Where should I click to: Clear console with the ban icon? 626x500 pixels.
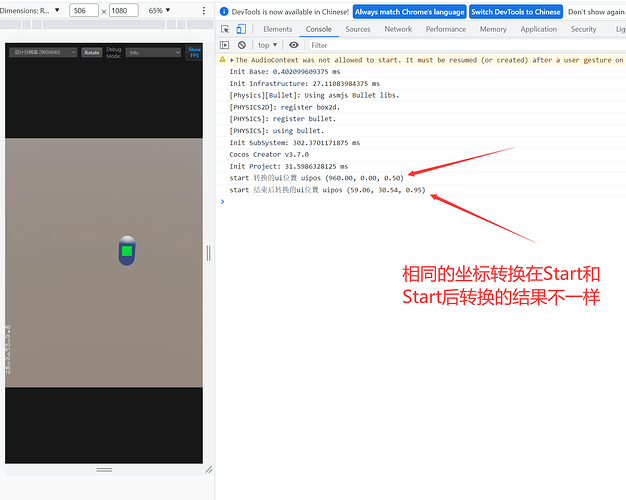tap(242, 45)
